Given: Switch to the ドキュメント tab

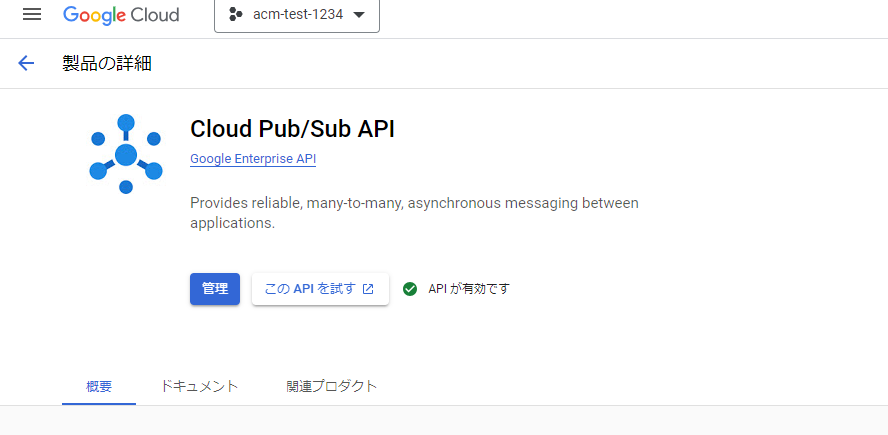Looking at the screenshot, I should [x=199, y=387].
